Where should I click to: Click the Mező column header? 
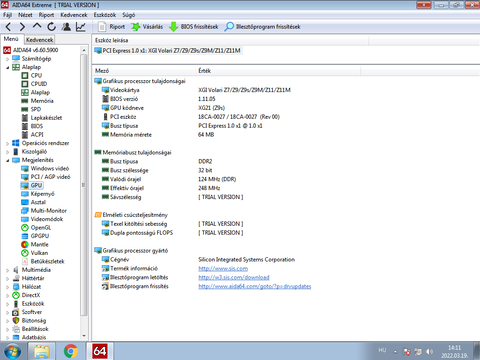[x=144, y=71]
